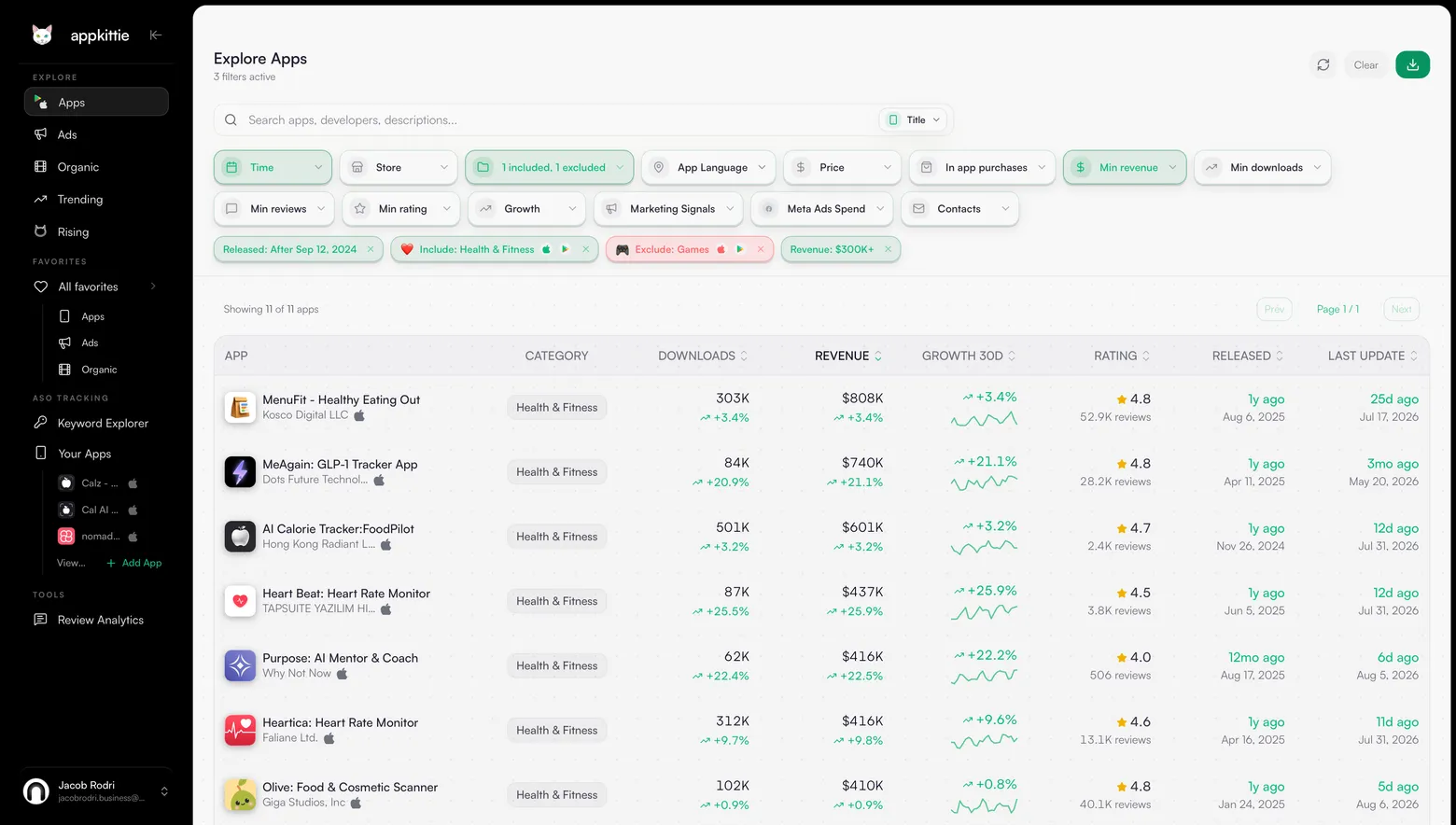Click the Cal AI app icon in sidebar
Screen dimensions: 1456x825
coord(66,510)
